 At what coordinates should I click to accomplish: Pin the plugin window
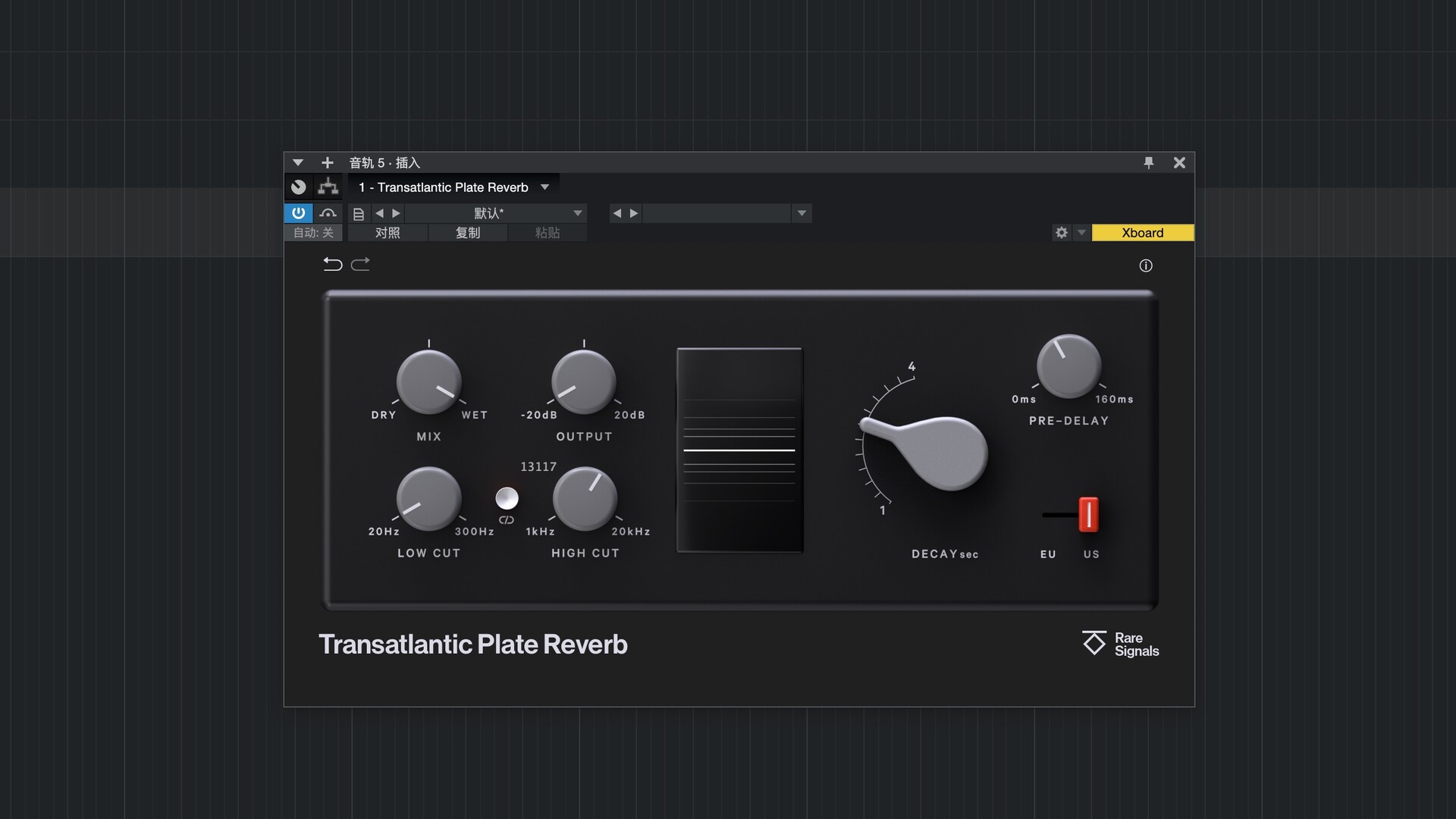click(1148, 162)
